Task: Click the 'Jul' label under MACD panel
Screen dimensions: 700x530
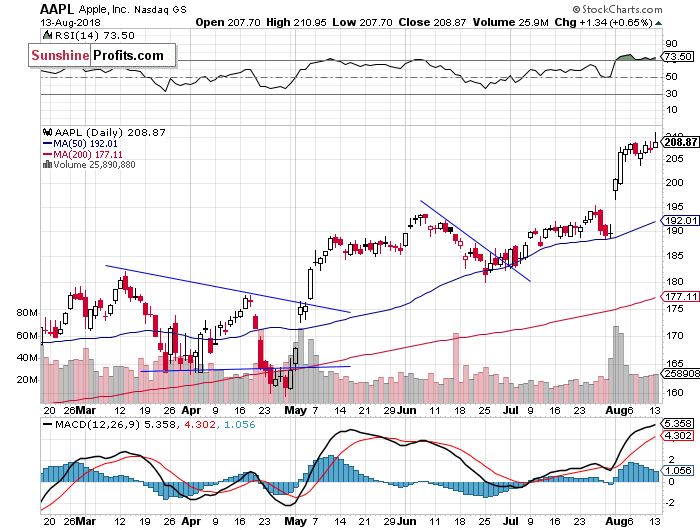Action: (x=510, y=521)
